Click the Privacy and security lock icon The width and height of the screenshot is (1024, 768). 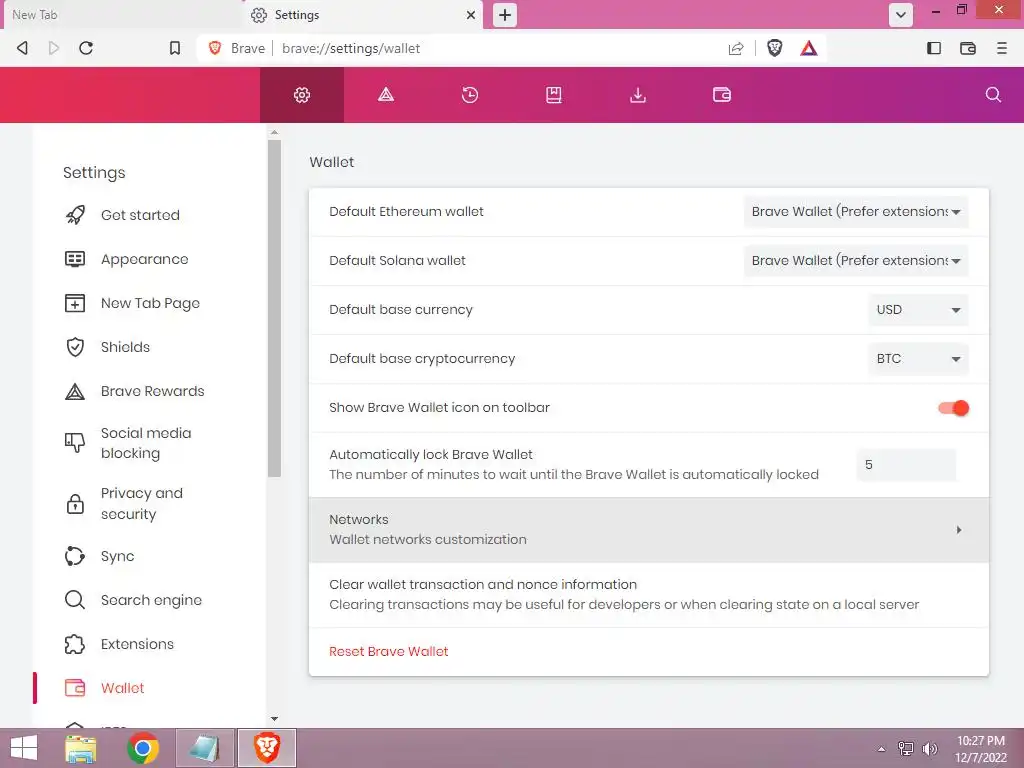75,504
